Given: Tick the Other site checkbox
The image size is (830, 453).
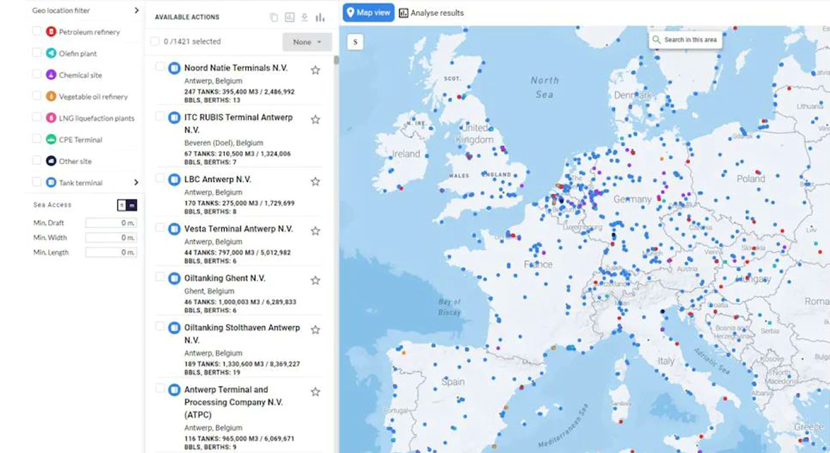Looking at the screenshot, I should (37, 160).
